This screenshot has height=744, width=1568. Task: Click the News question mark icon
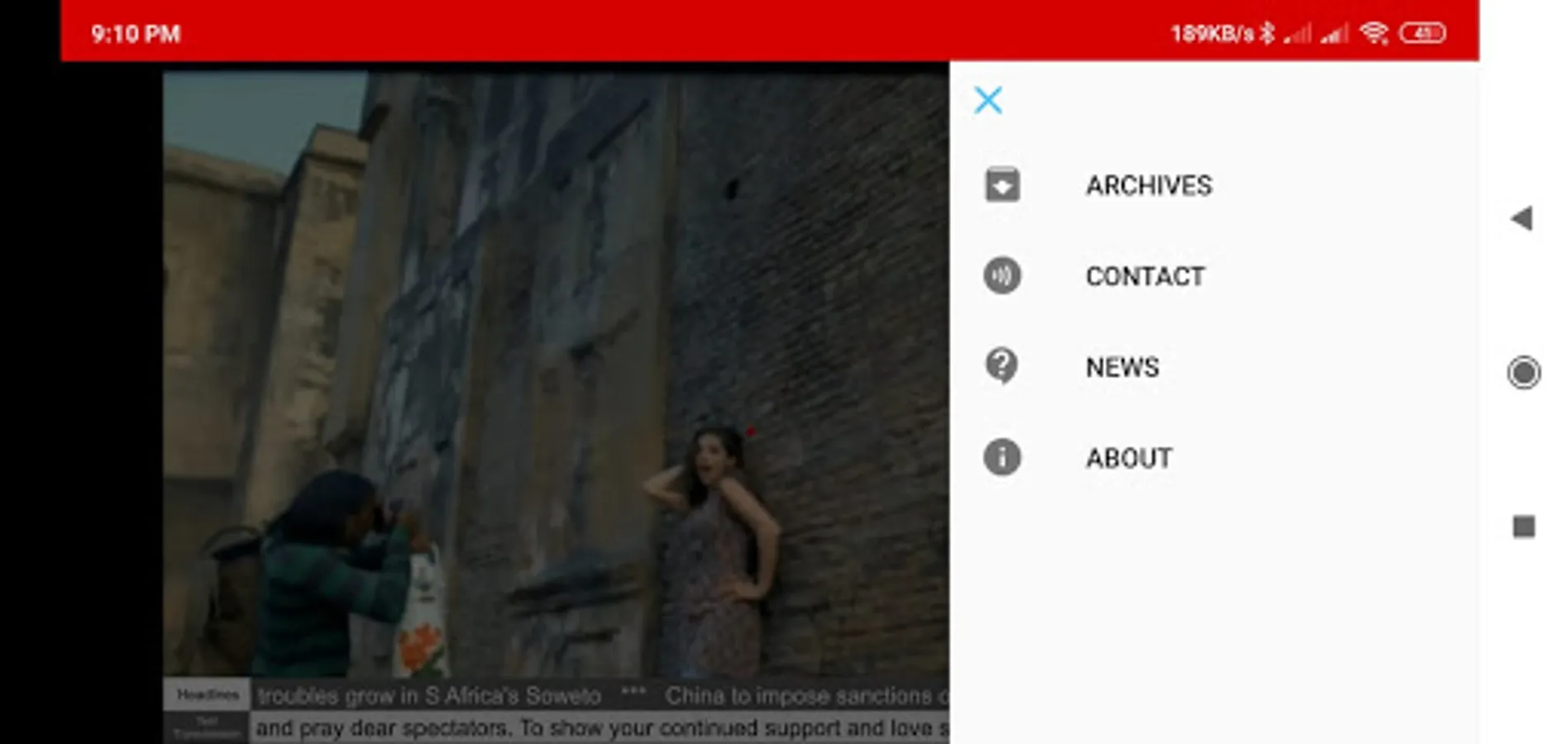click(1002, 366)
